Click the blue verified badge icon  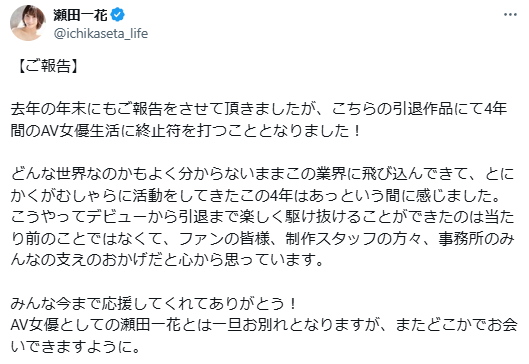118,15
